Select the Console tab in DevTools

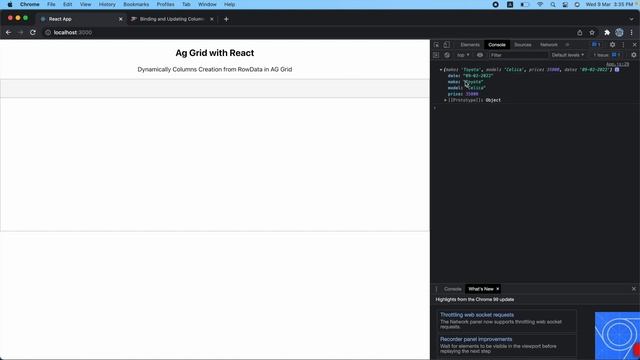(x=497, y=44)
